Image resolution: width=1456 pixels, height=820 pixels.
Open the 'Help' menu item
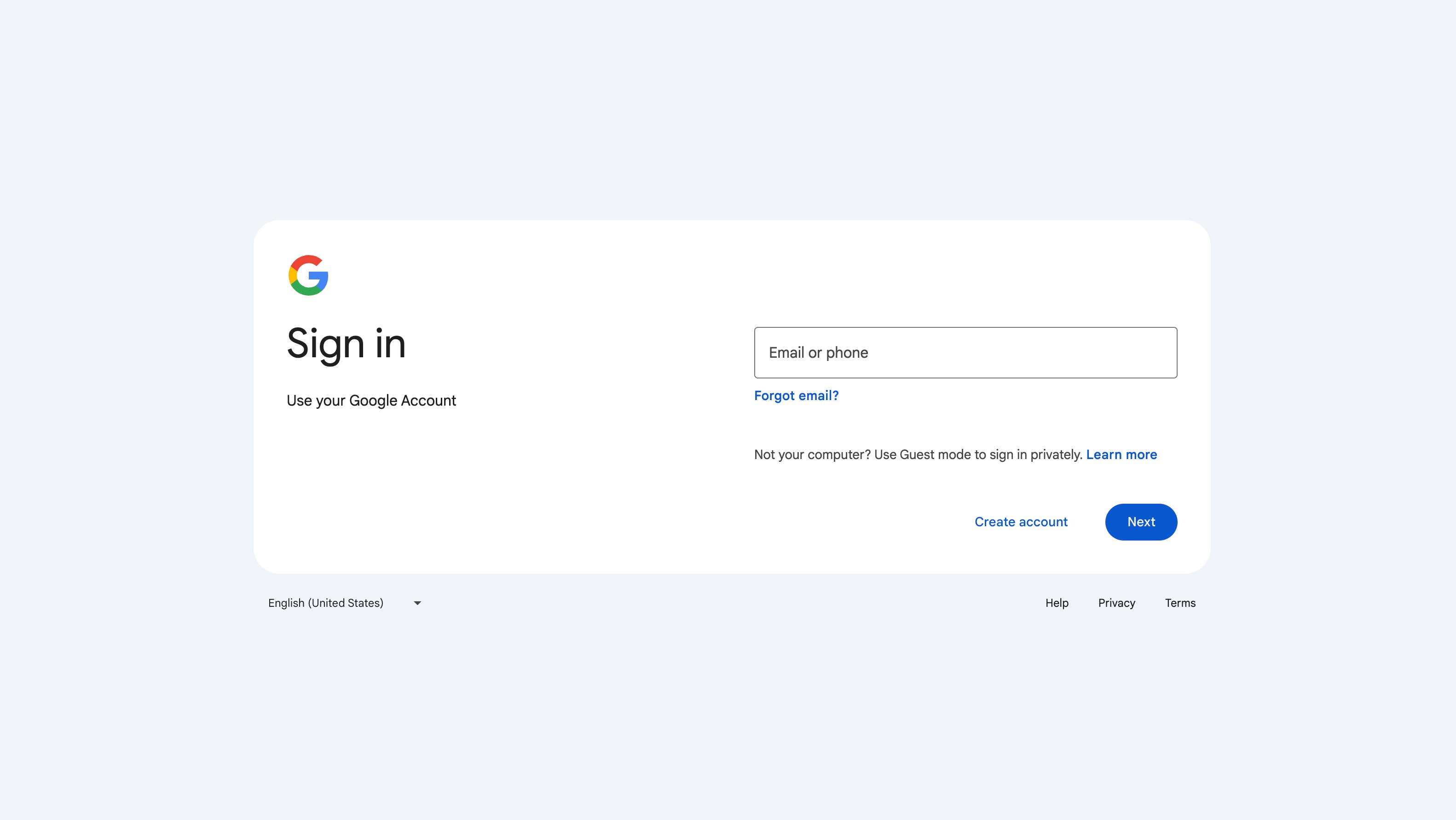1057,603
